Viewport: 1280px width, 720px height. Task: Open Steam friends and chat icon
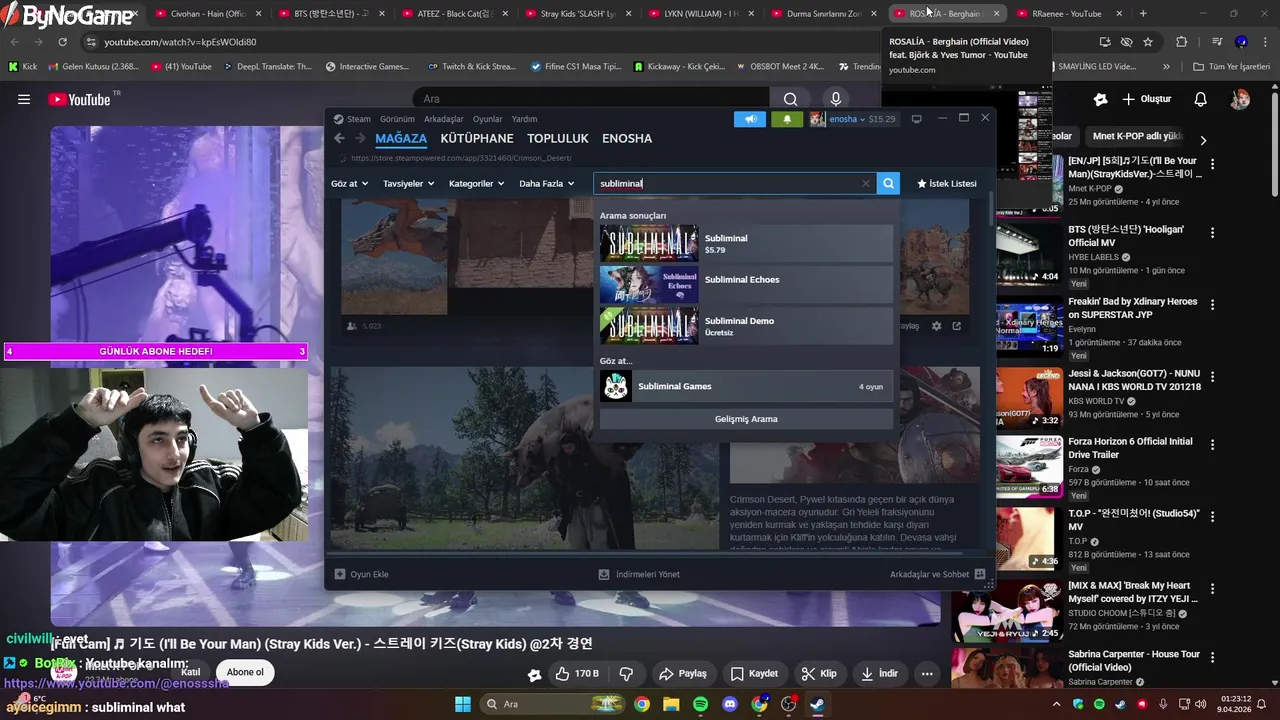coord(980,574)
